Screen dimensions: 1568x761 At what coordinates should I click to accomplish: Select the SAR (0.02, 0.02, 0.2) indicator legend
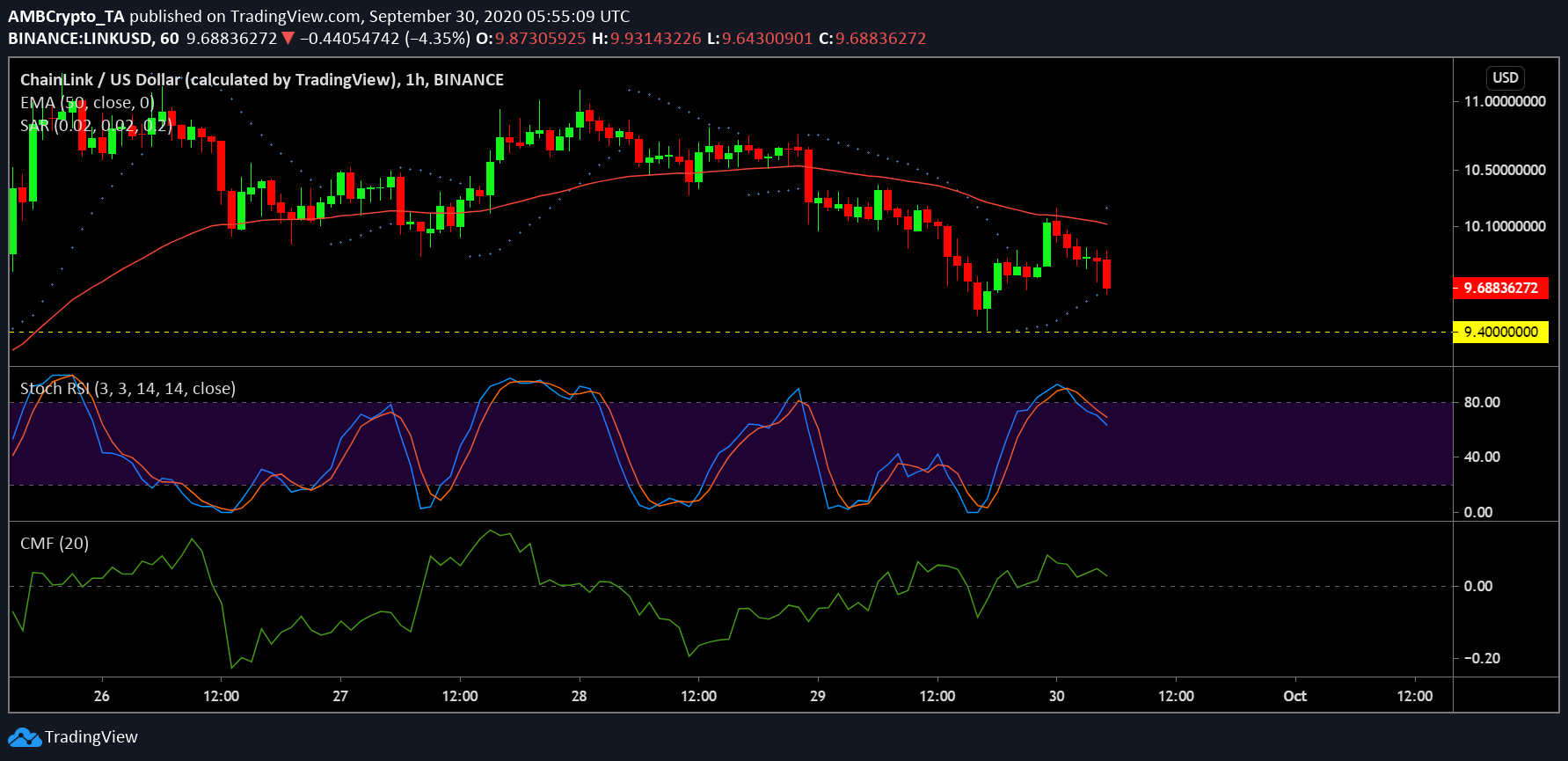(x=96, y=126)
